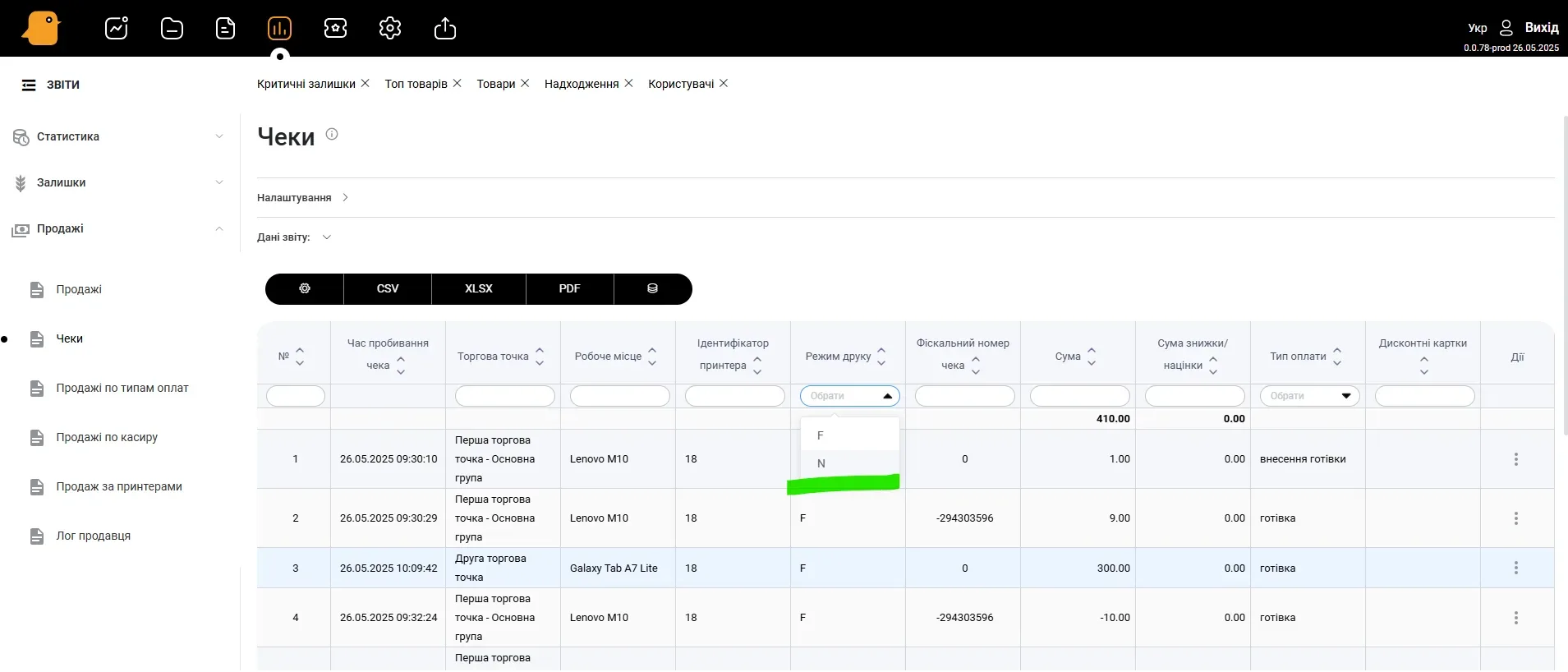The image size is (1568, 672).
Task: Open the Тип оплати filter dropdown
Action: pyautogui.click(x=1309, y=396)
